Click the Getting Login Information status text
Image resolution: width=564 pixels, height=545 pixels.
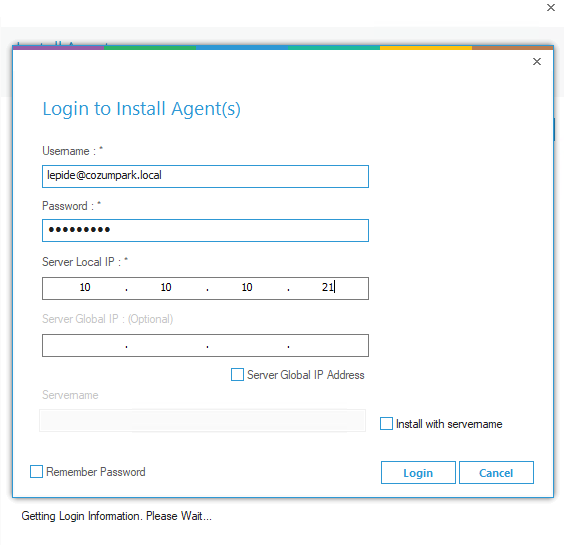click(117, 516)
